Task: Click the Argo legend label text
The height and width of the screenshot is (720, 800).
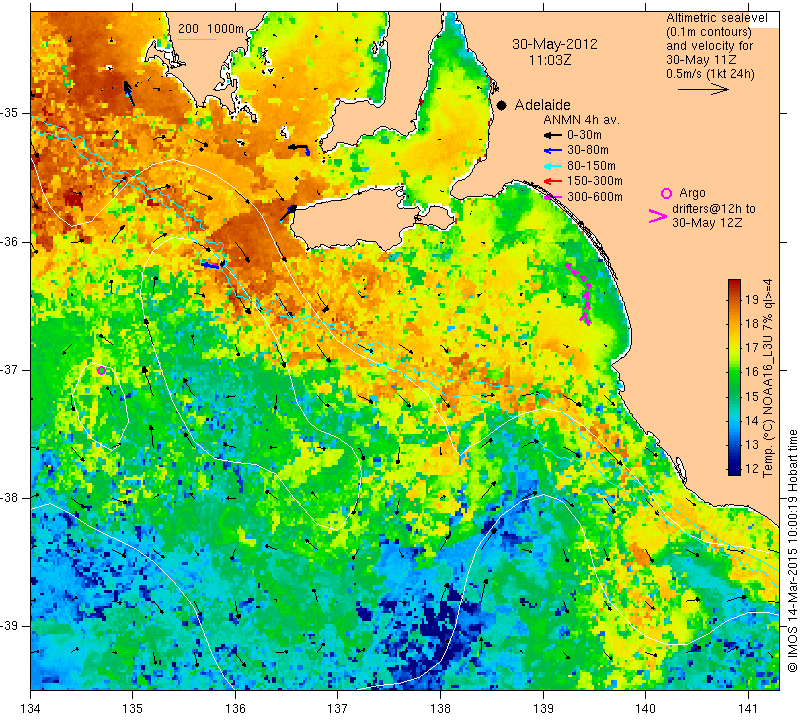Action: (692, 193)
